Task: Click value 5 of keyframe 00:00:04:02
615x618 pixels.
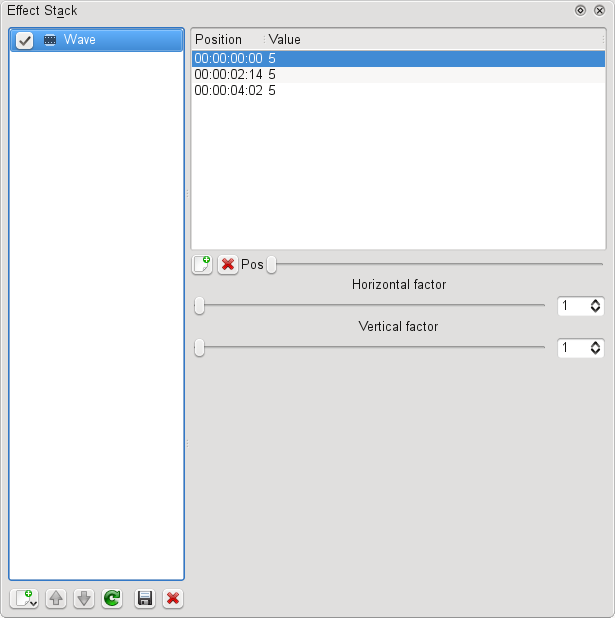Action: coord(272,91)
